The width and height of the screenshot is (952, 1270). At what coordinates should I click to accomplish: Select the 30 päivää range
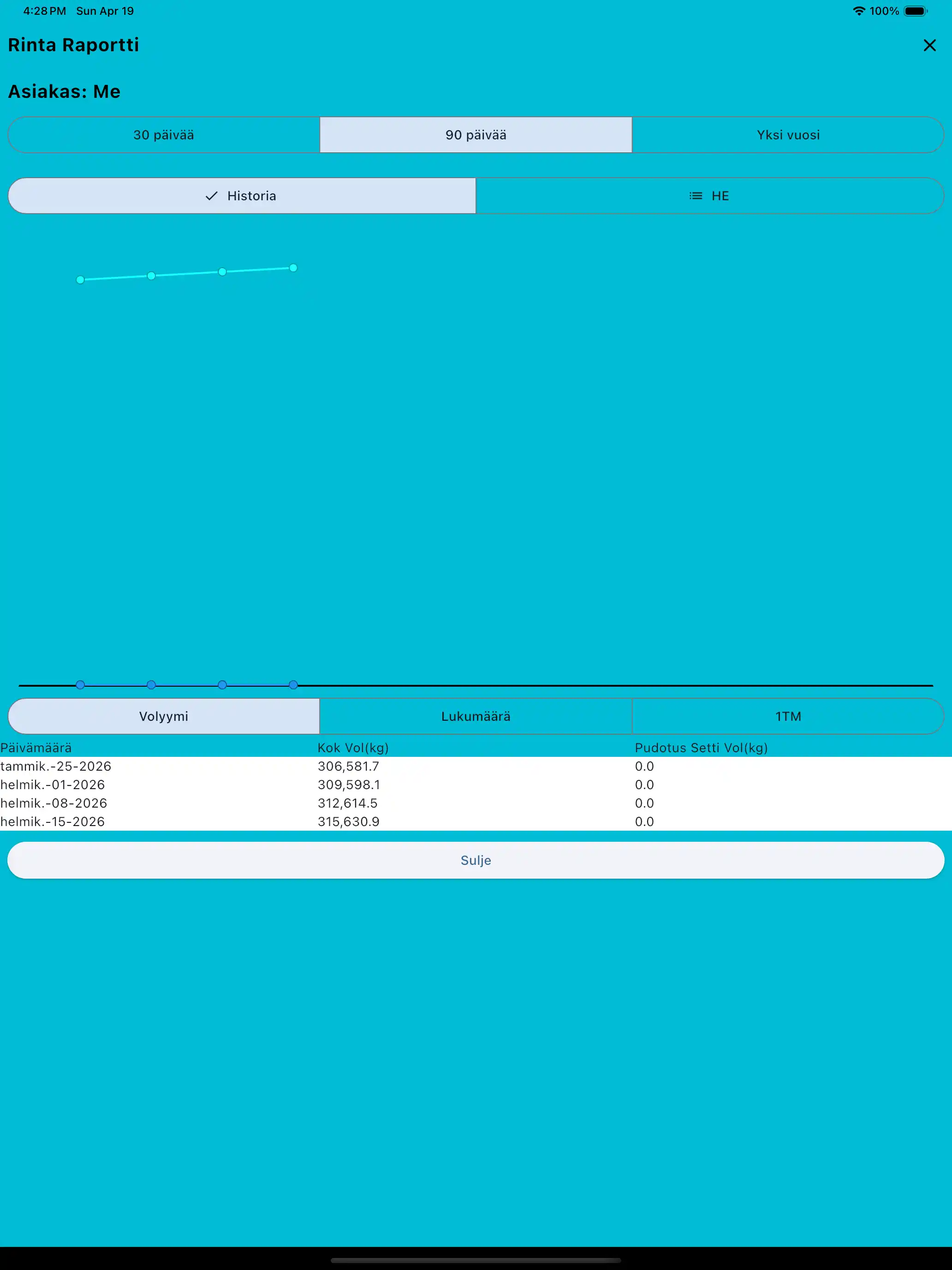(x=164, y=135)
